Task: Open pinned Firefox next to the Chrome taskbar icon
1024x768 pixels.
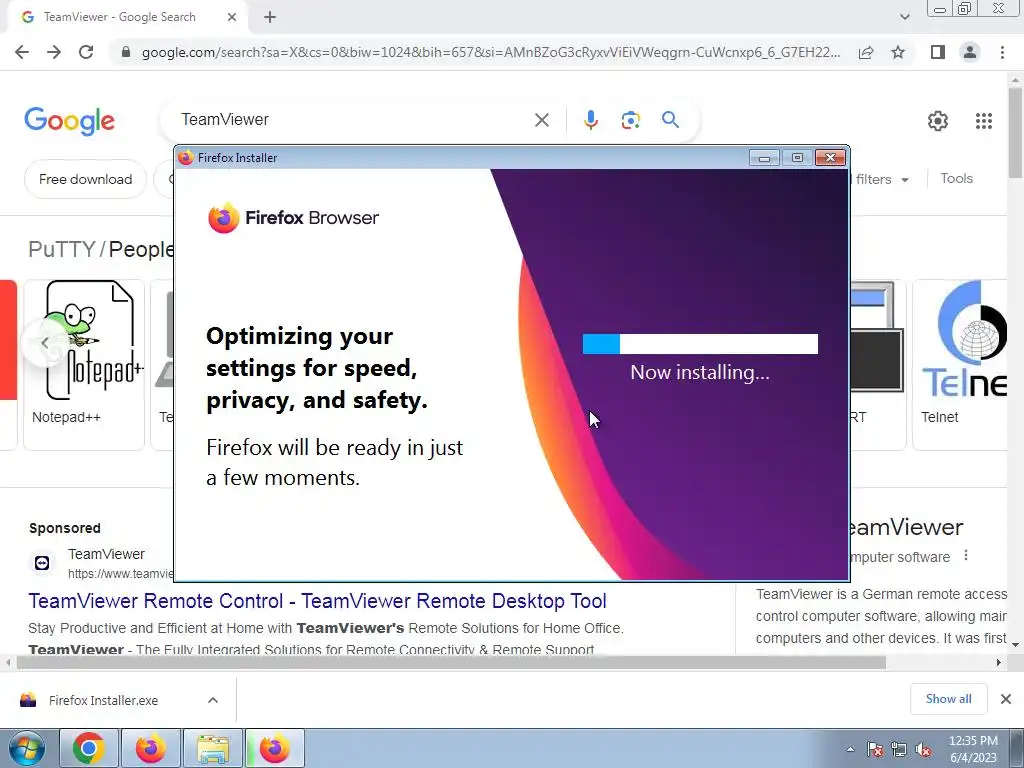Action: [x=150, y=748]
